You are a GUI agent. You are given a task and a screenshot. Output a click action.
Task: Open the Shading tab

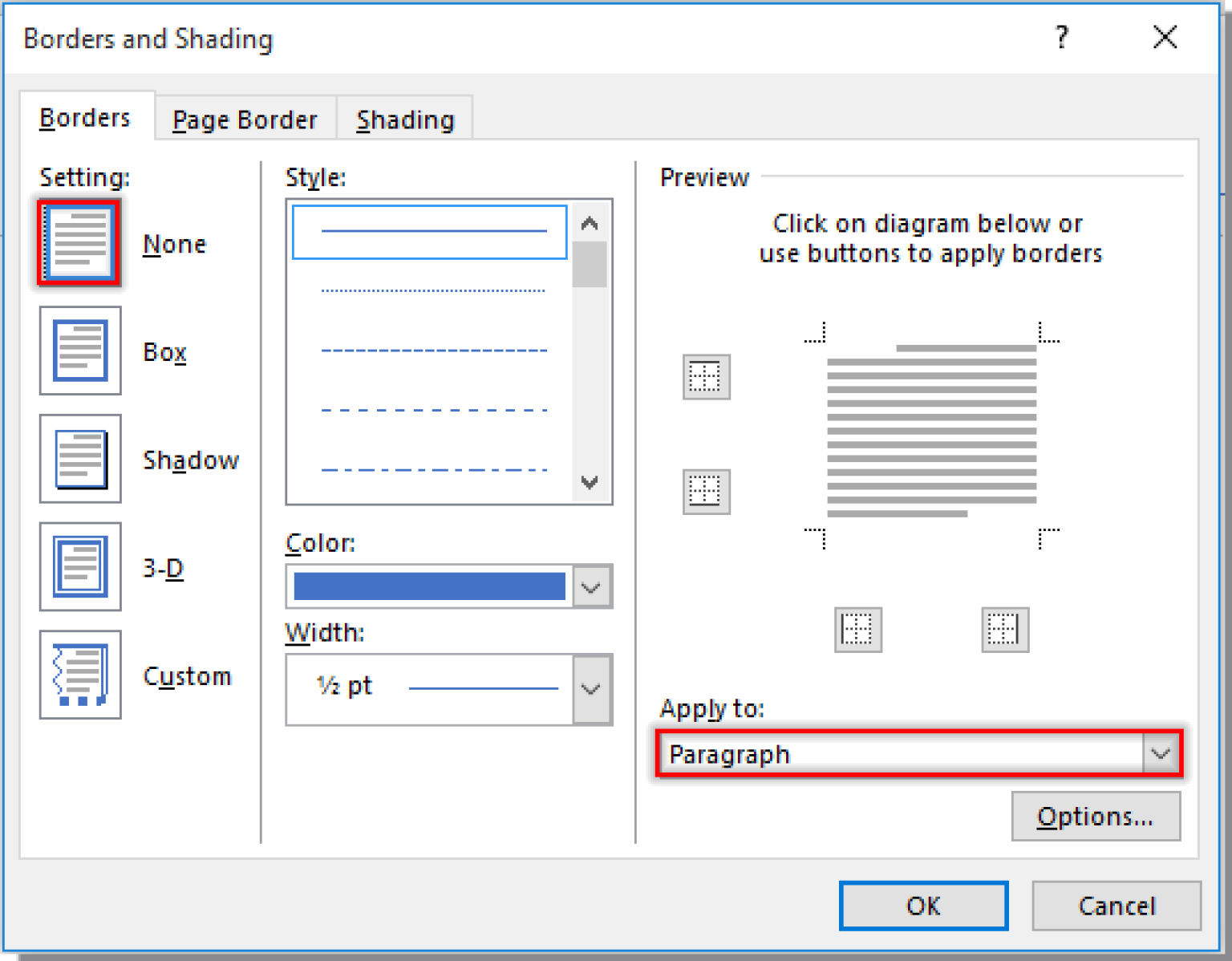click(404, 119)
